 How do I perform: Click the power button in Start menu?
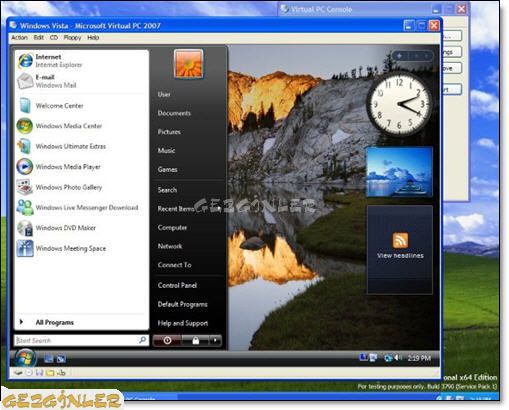tap(167, 341)
